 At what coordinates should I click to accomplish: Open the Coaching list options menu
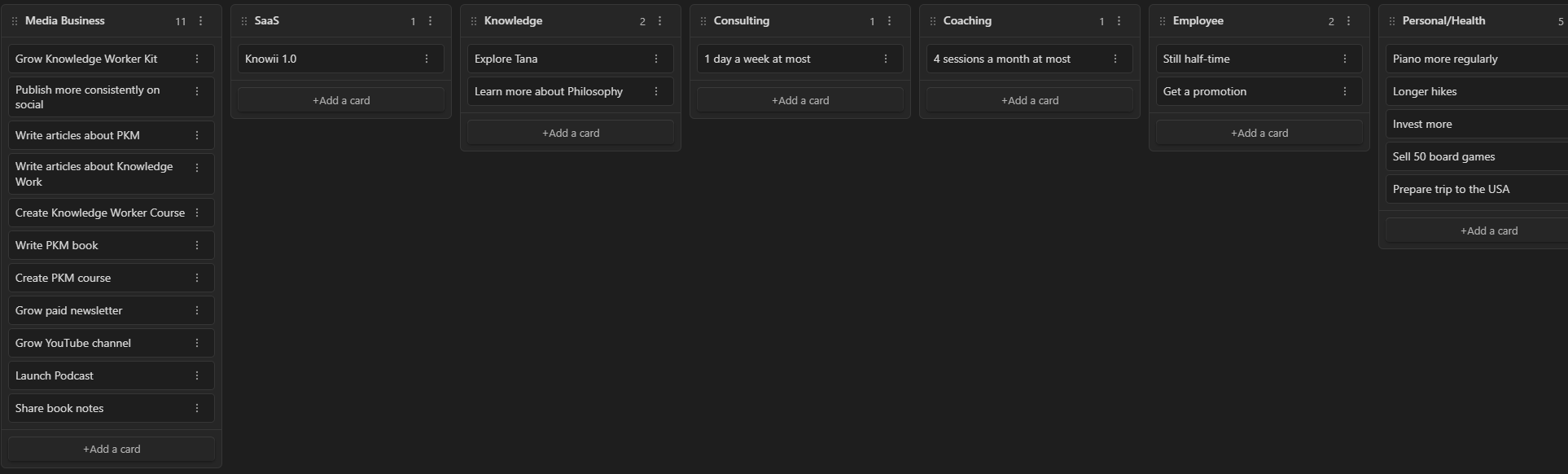pyautogui.click(x=1119, y=21)
